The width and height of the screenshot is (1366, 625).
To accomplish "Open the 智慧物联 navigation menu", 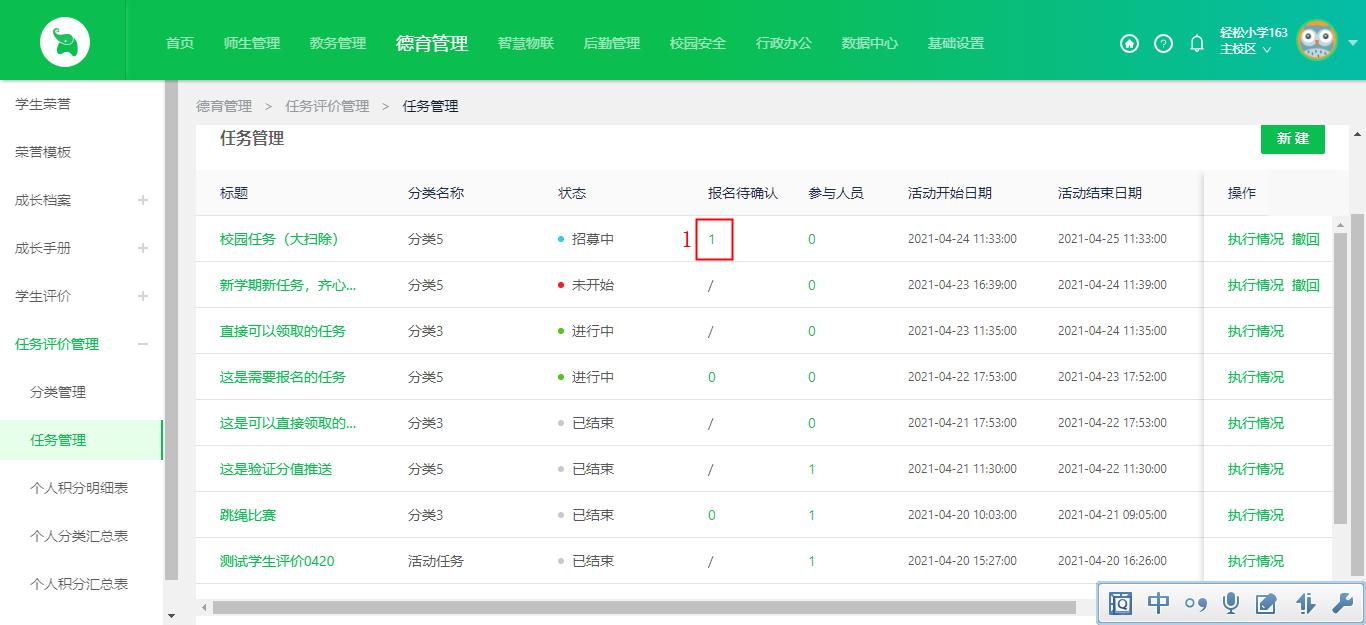I will (525, 43).
